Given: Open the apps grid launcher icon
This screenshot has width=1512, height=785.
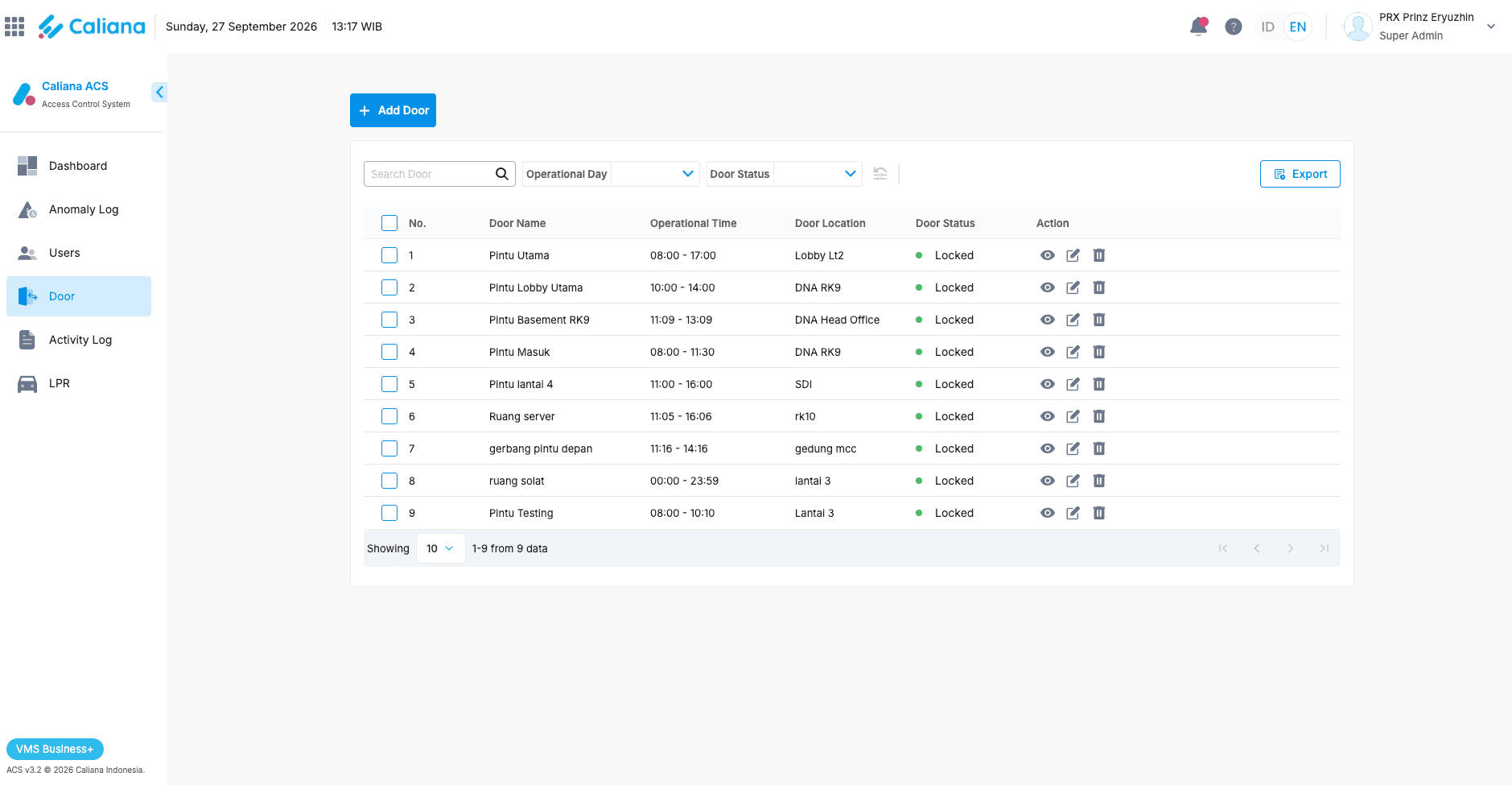Looking at the screenshot, I should [14, 27].
